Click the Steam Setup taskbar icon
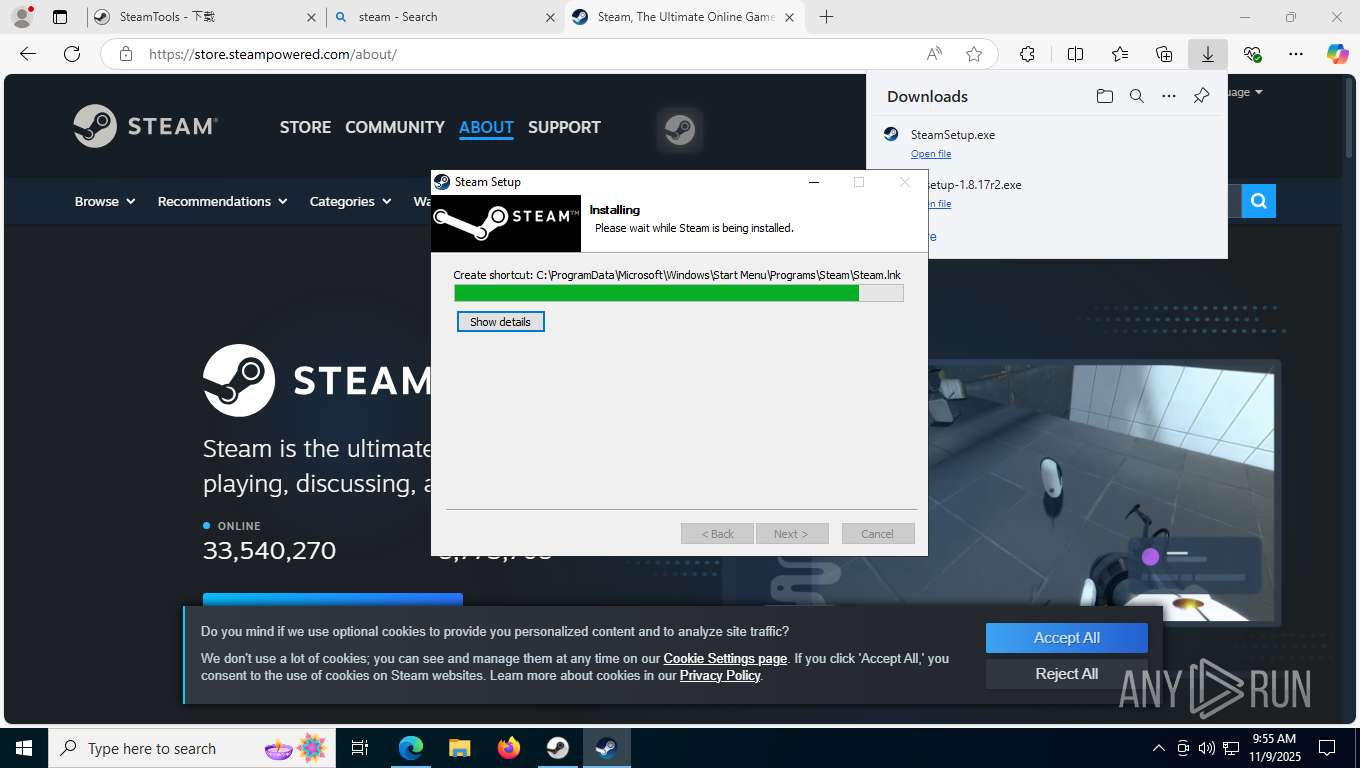 (606, 748)
